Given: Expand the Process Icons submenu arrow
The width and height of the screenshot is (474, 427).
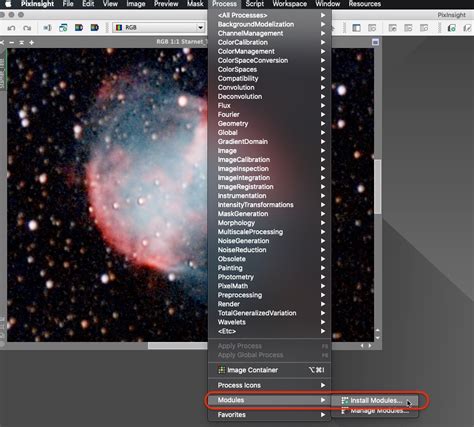Looking at the screenshot, I should tap(323, 385).
